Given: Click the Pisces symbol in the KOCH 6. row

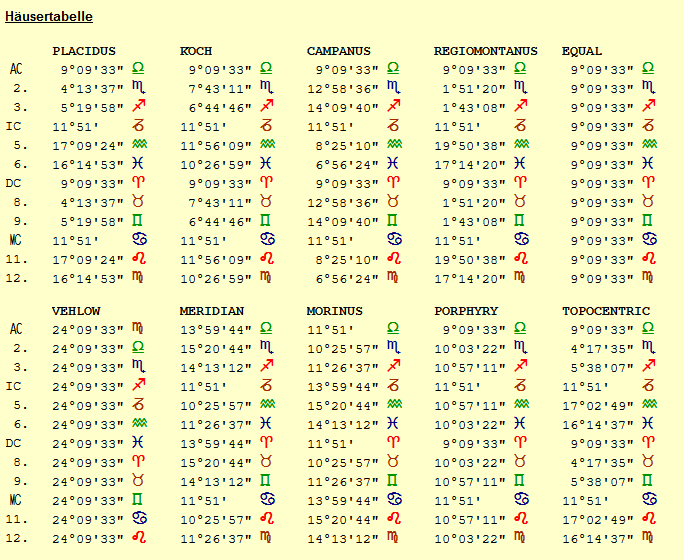Looking at the screenshot, I should click(266, 163).
